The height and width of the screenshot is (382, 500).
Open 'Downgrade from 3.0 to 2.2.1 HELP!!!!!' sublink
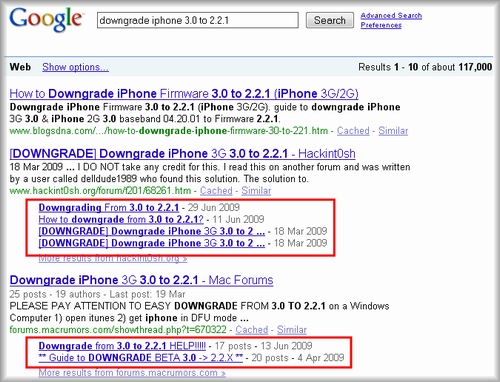click(122, 346)
